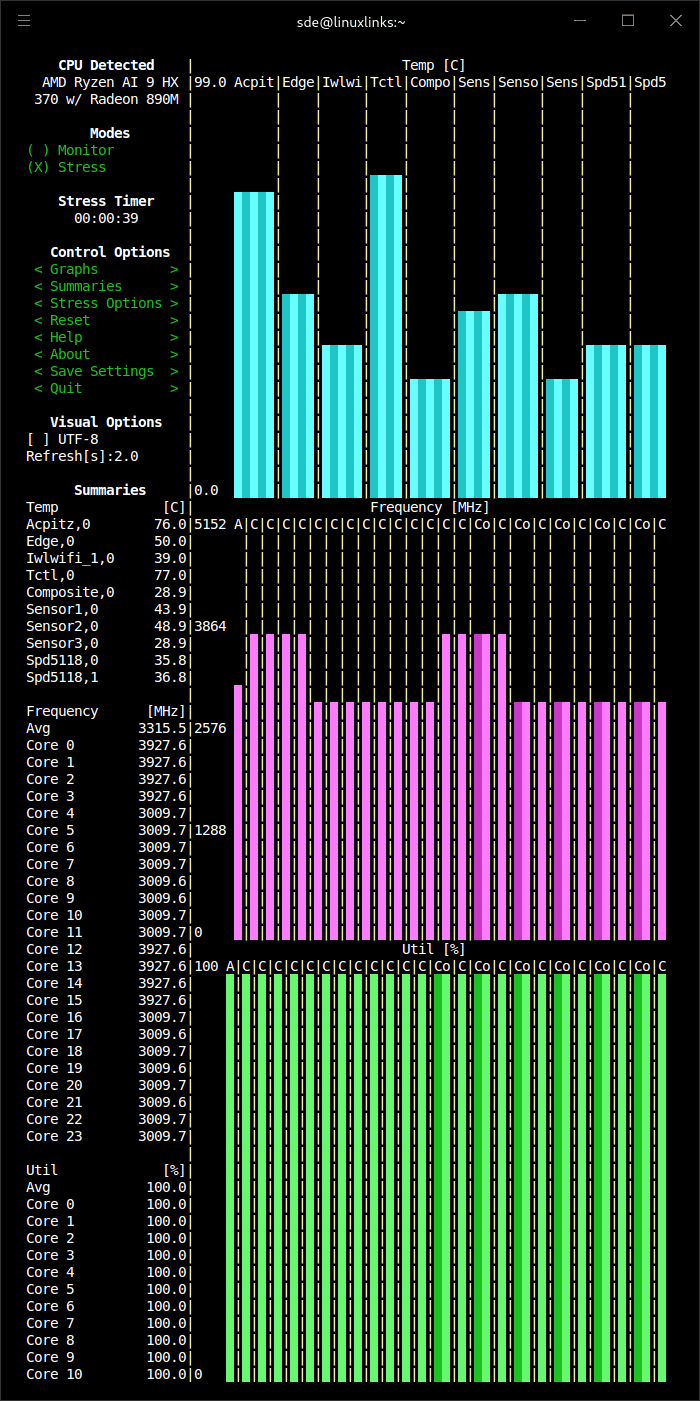Viewport: 700px width, 1401px height.
Task: Open the Graphs menu
Action: click(x=74, y=269)
